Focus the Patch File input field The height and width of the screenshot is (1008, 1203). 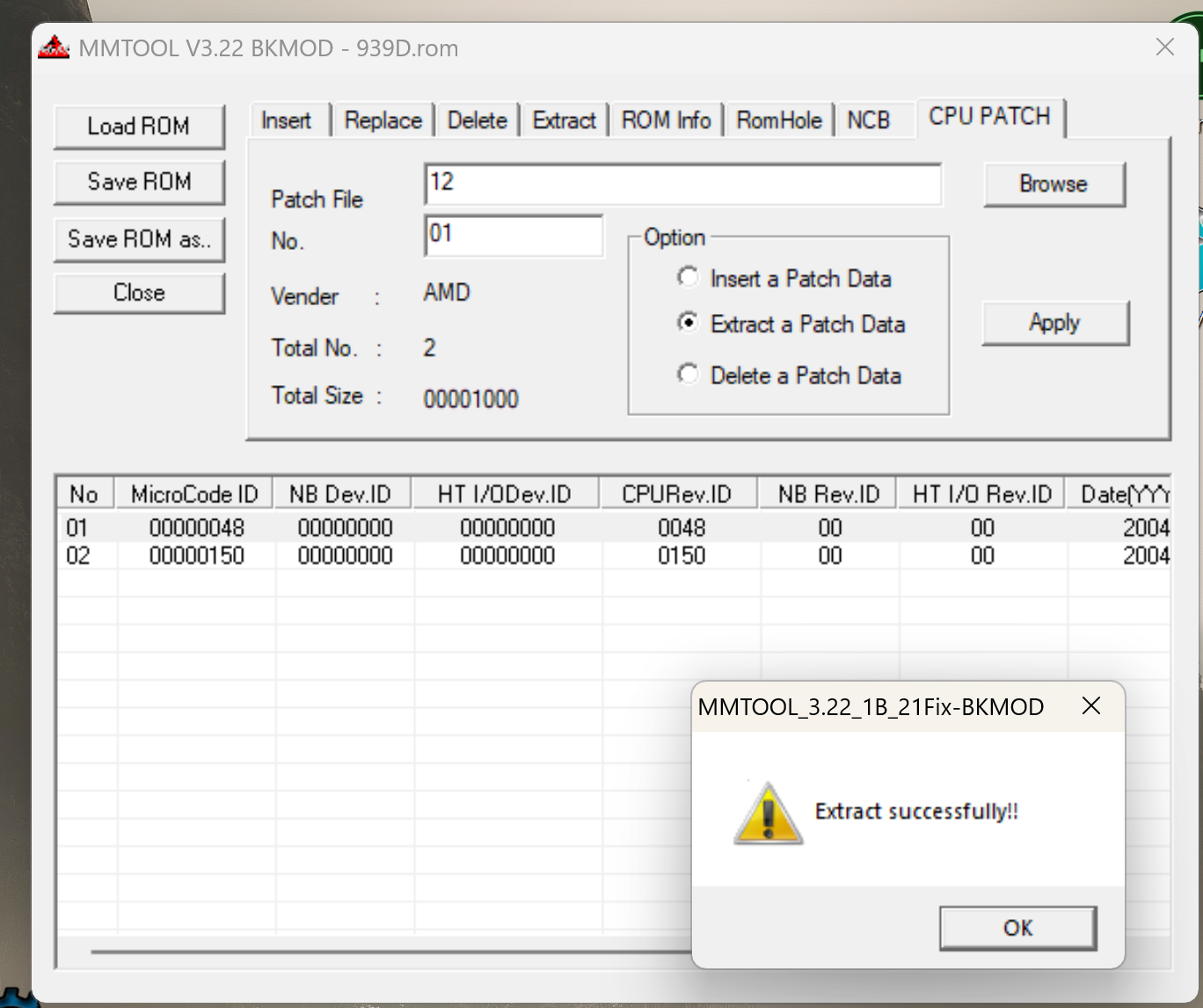point(683,184)
